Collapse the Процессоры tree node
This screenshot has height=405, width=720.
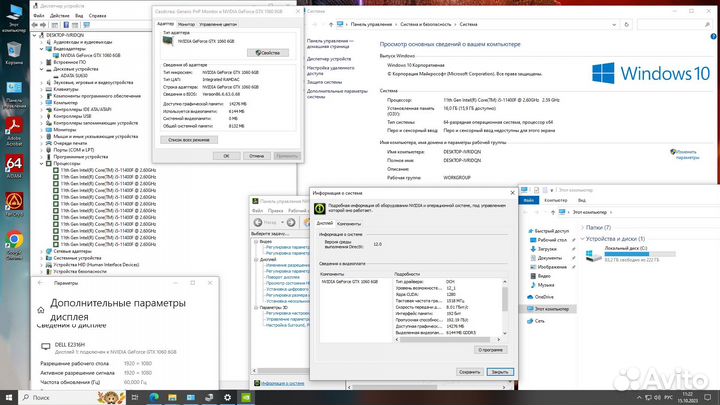click(41, 163)
